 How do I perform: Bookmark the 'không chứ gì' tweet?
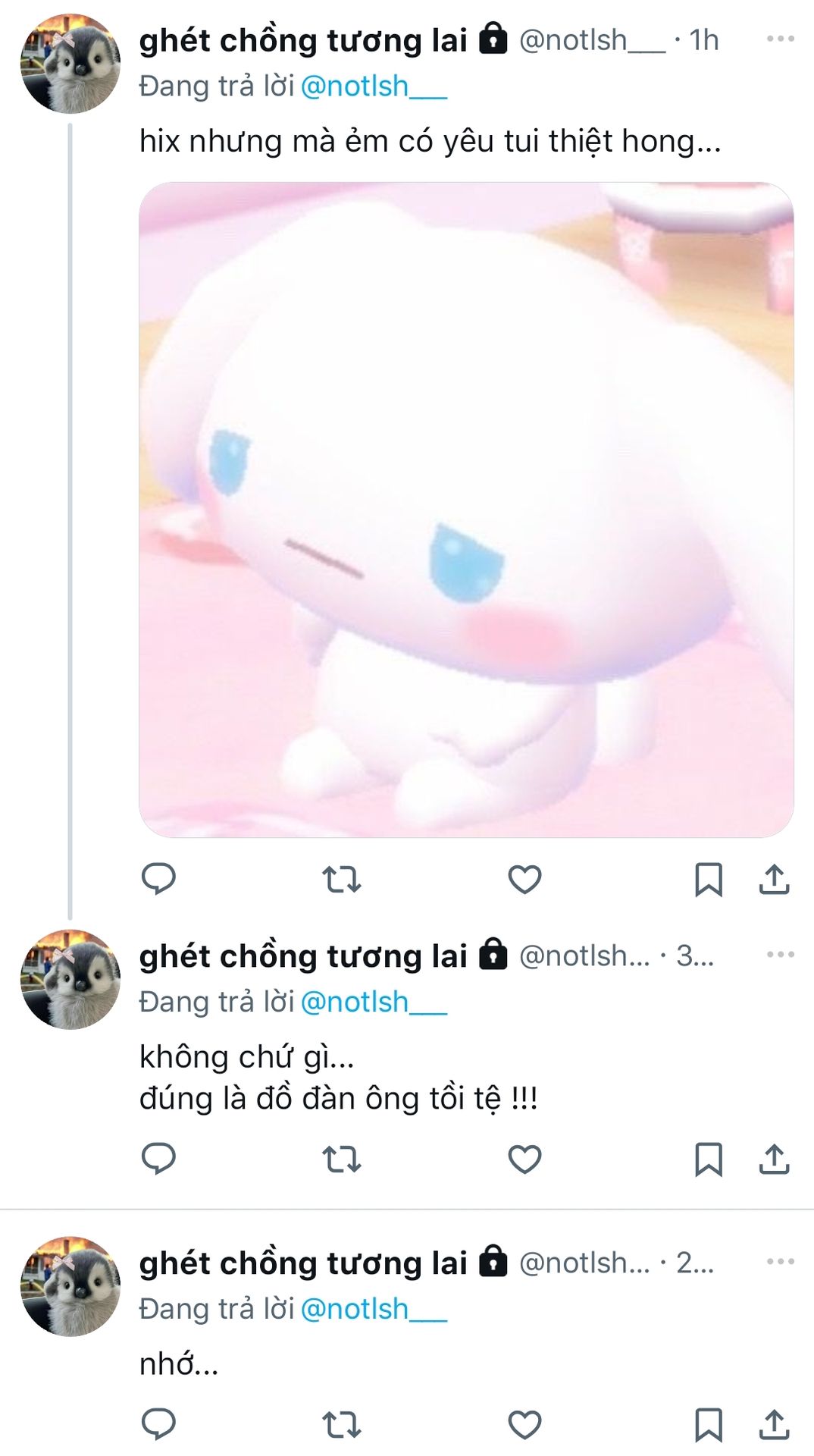(709, 1159)
